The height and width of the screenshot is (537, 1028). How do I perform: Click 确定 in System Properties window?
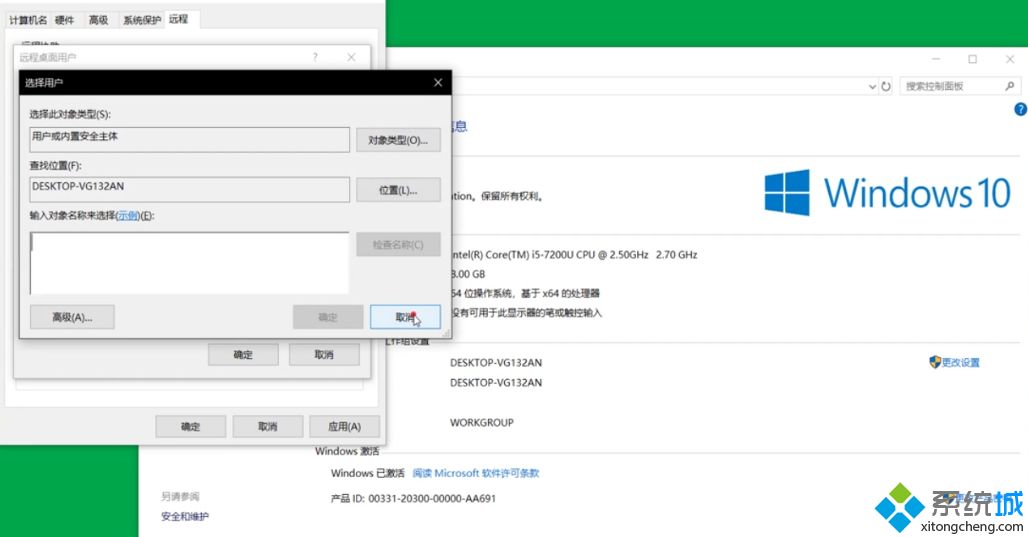click(x=191, y=427)
